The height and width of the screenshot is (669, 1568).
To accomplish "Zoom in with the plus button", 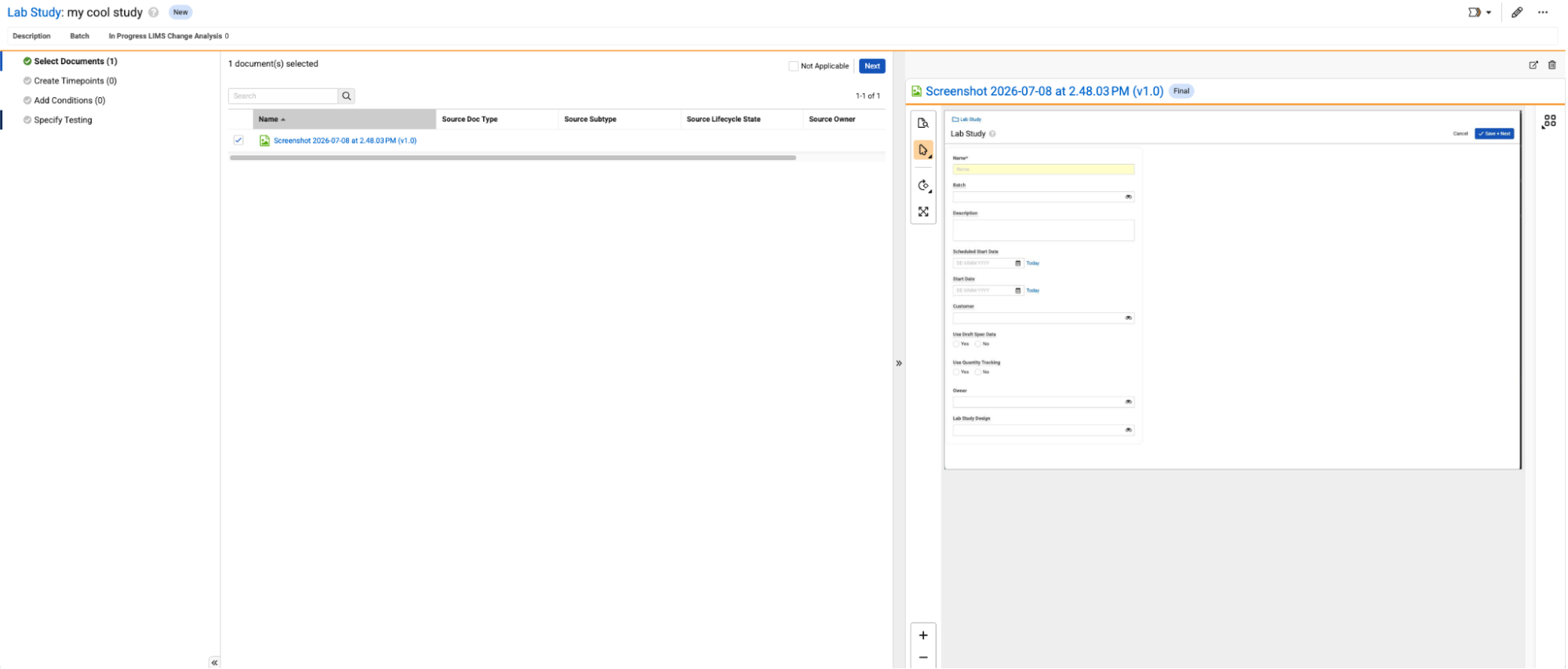I will 923,635.
